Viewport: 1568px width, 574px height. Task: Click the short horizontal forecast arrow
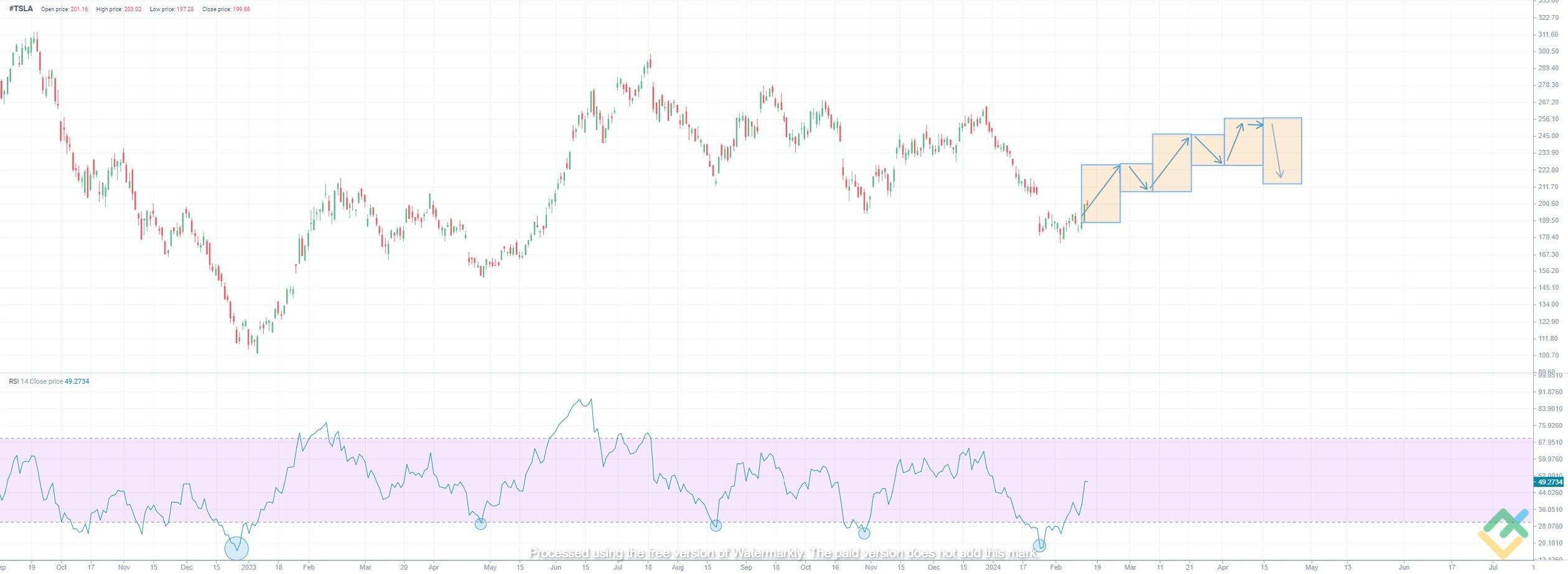1255,126
